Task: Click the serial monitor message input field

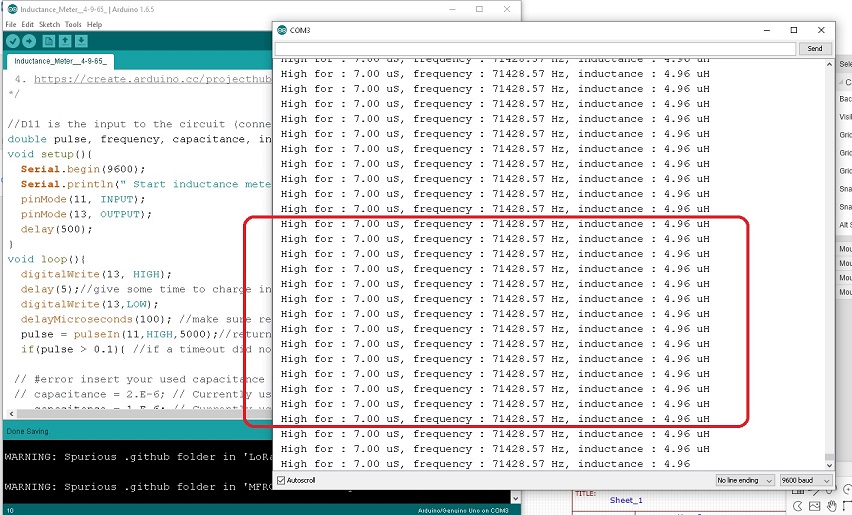Action: 535,48
